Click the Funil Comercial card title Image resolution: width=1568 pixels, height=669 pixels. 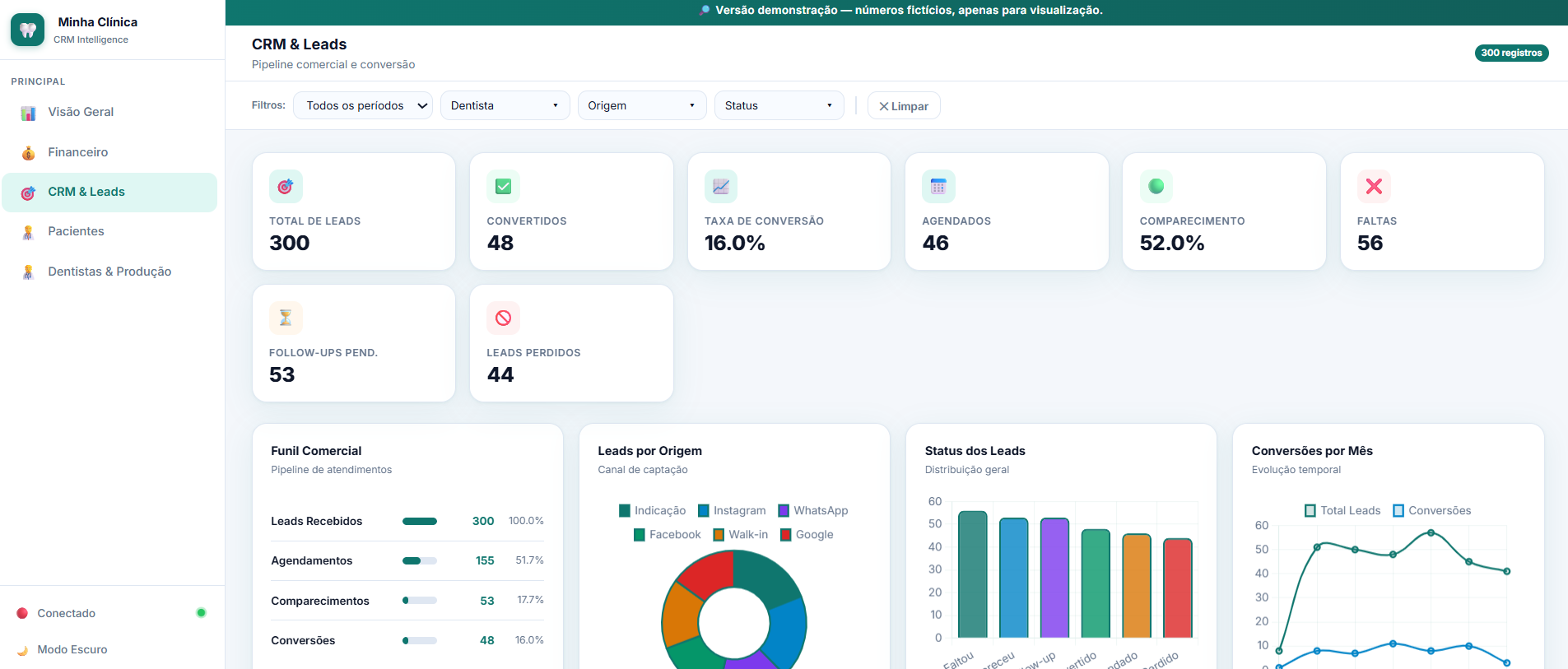(316, 451)
